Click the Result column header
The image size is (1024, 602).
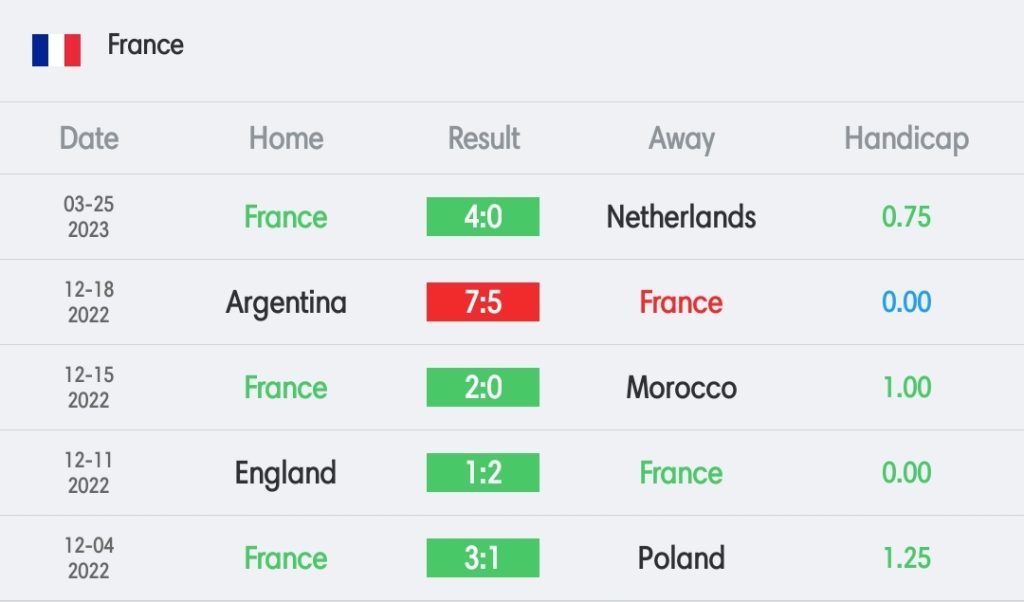point(483,138)
